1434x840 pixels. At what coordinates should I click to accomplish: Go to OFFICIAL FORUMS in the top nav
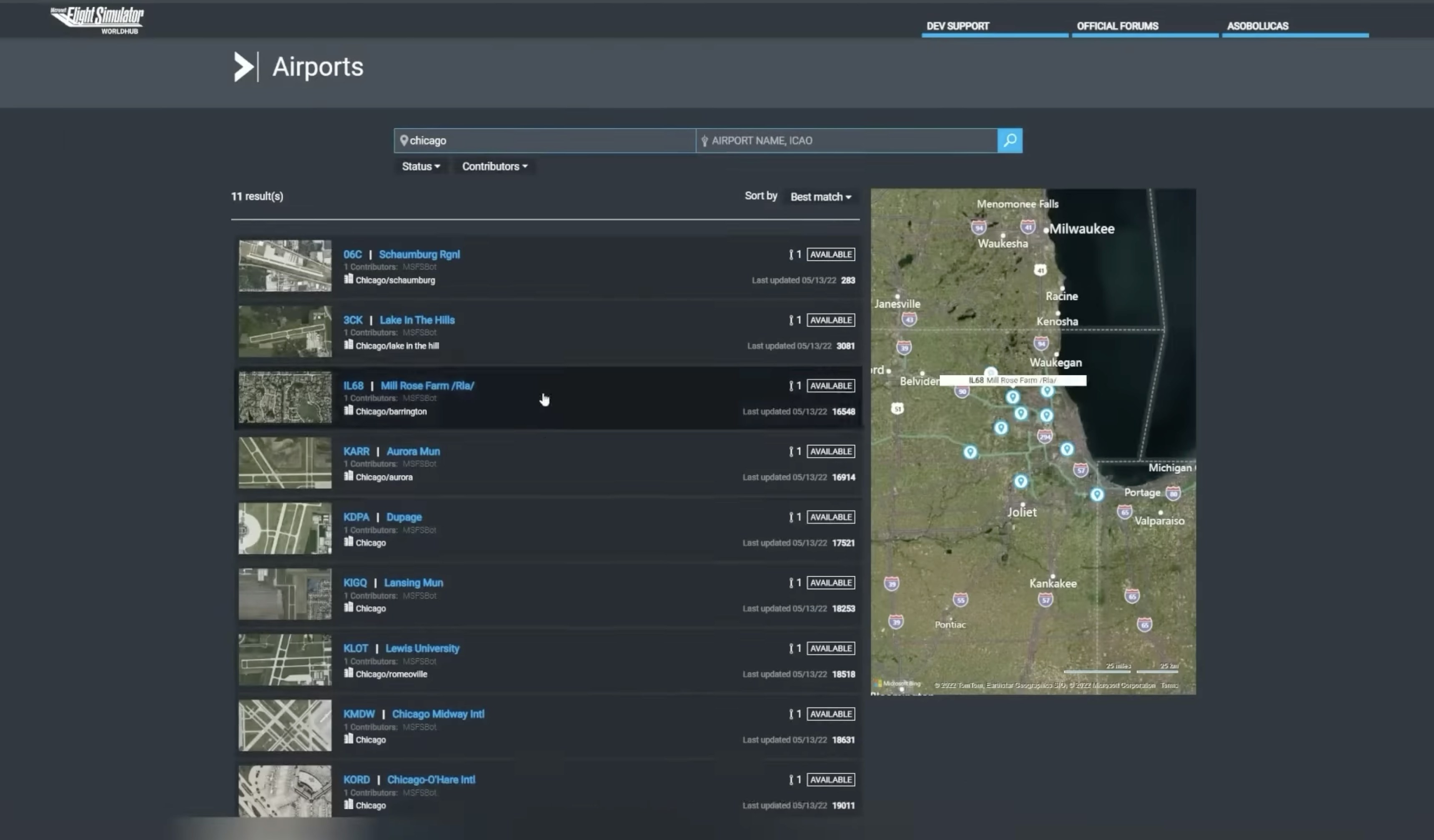pyautogui.click(x=1117, y=26)
